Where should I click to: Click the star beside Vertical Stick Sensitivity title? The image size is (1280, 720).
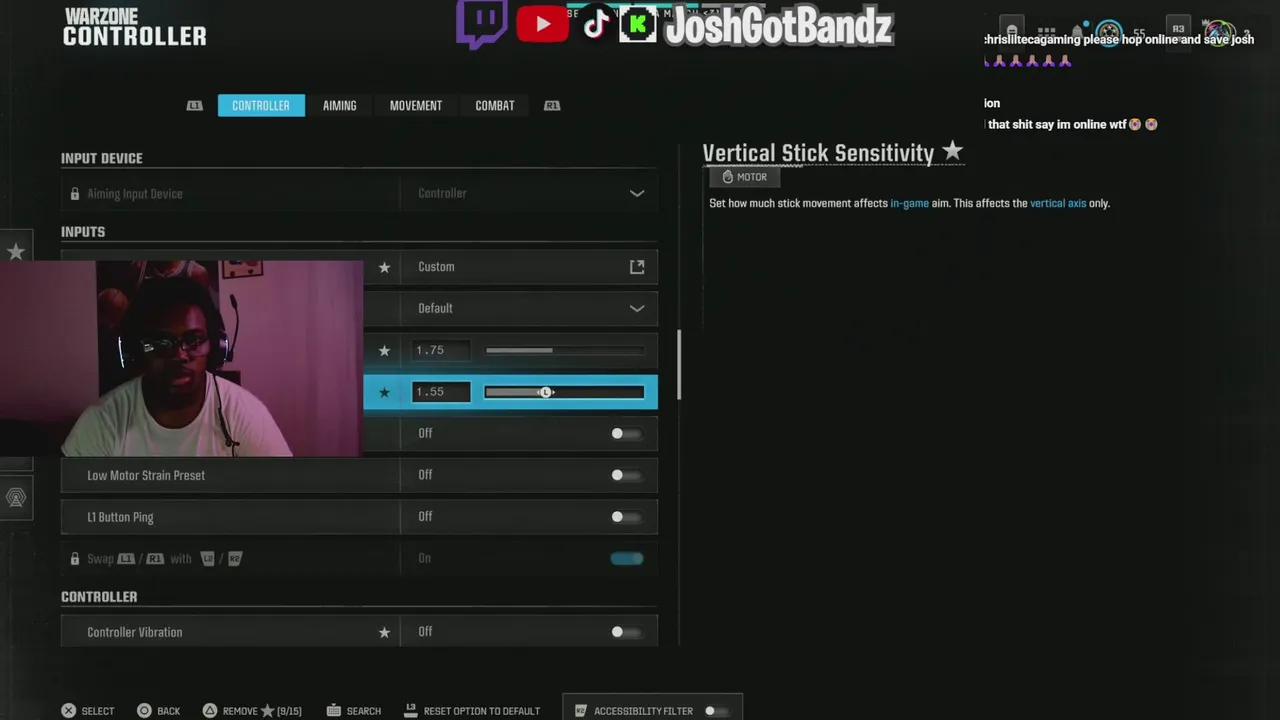(952, 151)
